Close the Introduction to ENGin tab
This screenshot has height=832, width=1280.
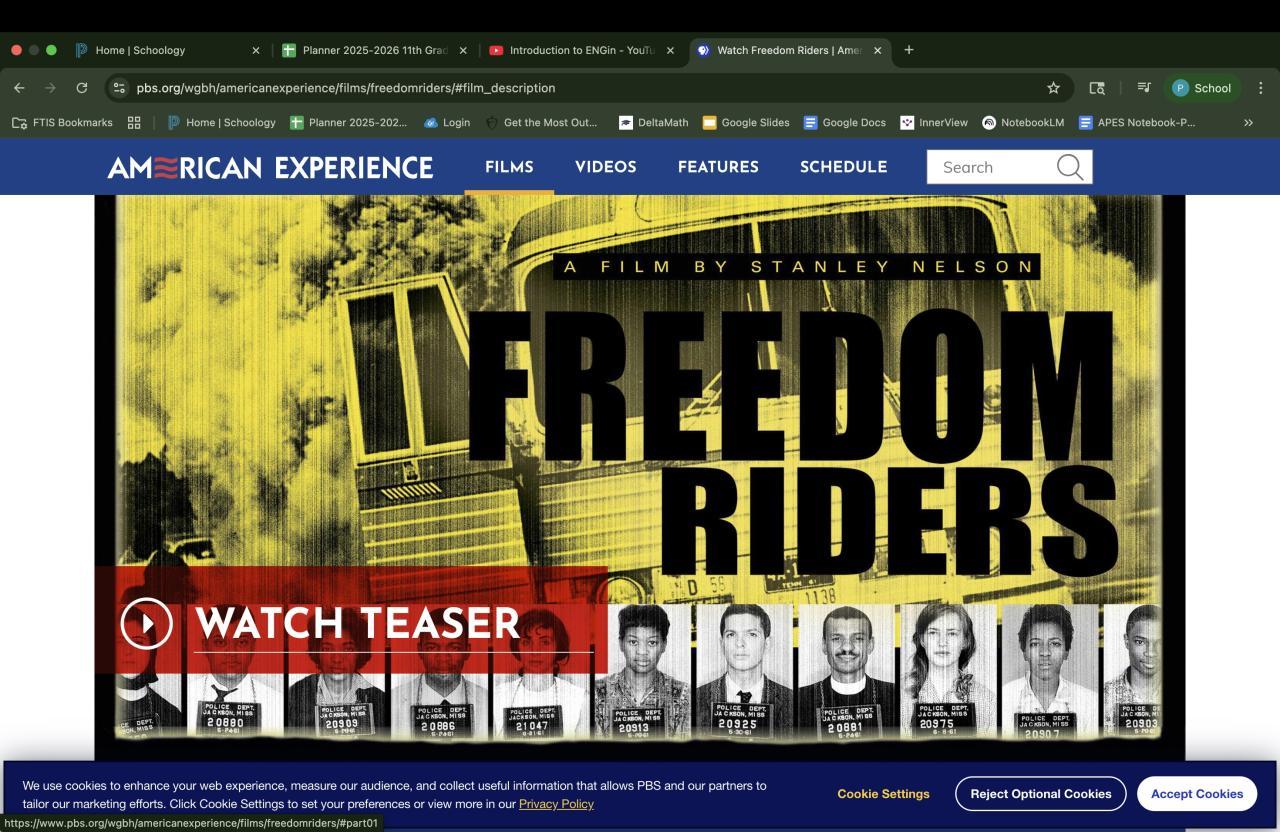pyautogui.click(x=670, y=50)
